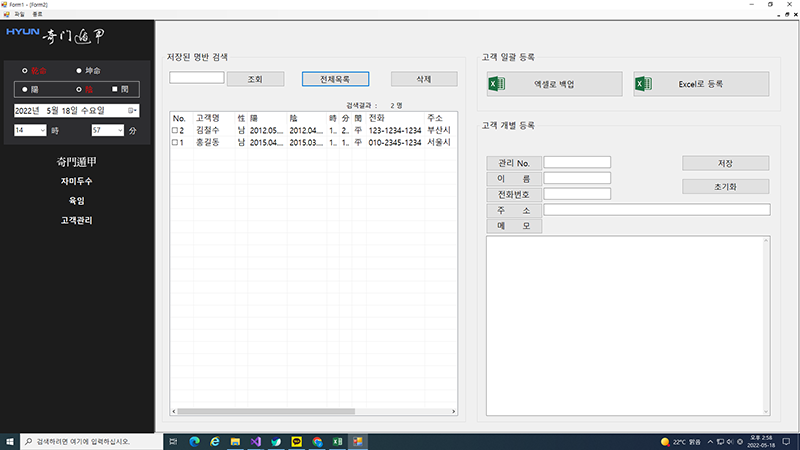
Task: Open the Windows Start menu
Action: point(10,441)
